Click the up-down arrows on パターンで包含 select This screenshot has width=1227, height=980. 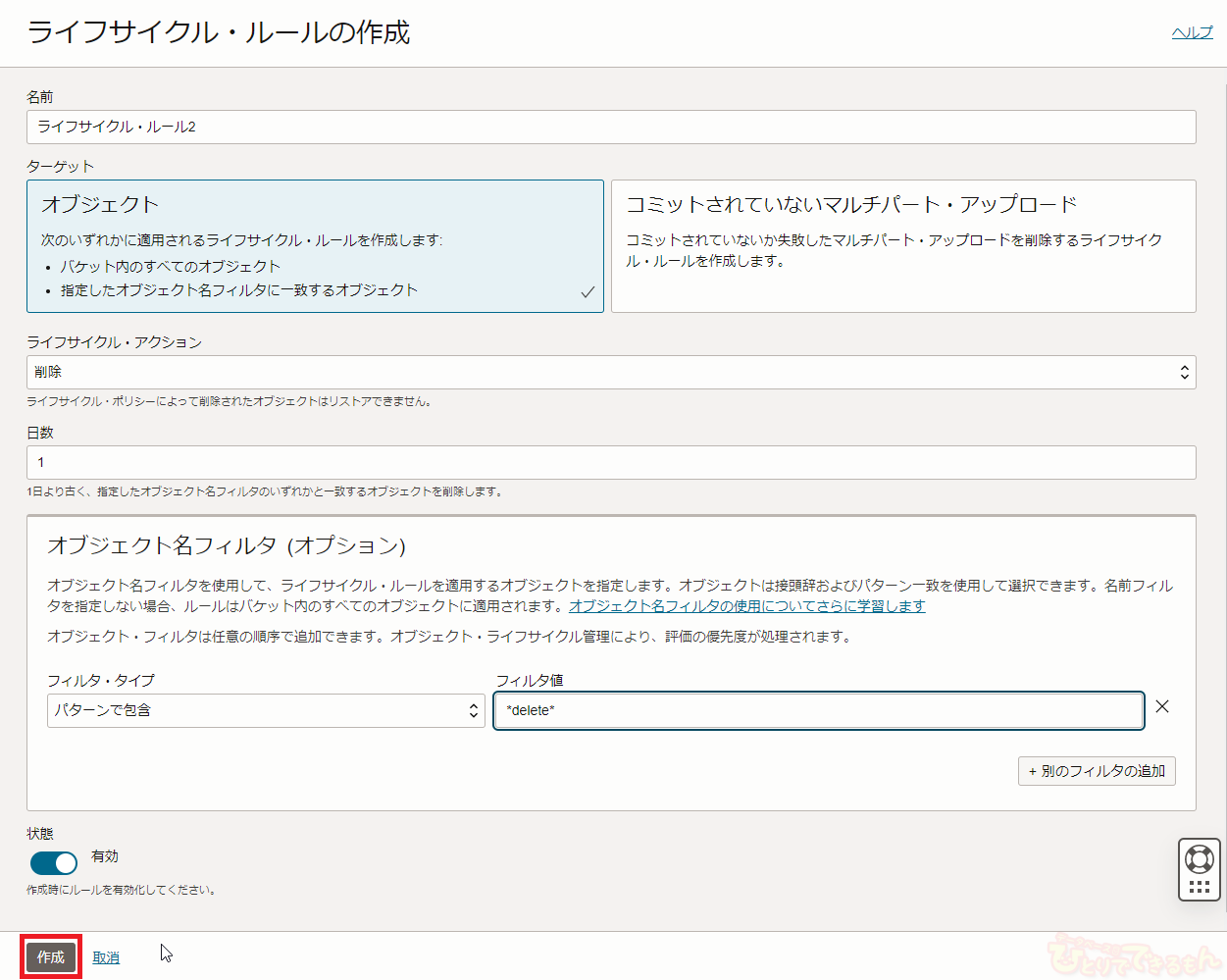[474, 711]
